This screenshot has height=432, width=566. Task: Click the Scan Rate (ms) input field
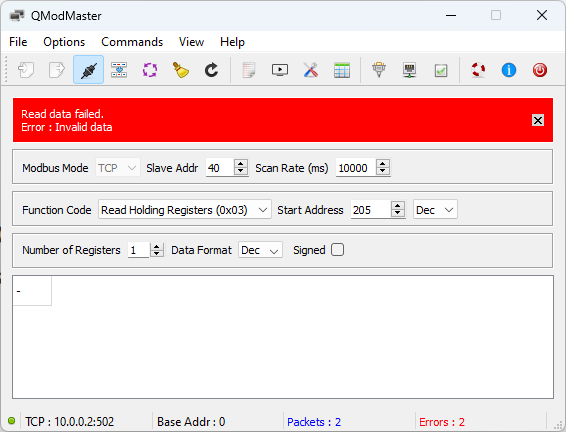[356, 168]
